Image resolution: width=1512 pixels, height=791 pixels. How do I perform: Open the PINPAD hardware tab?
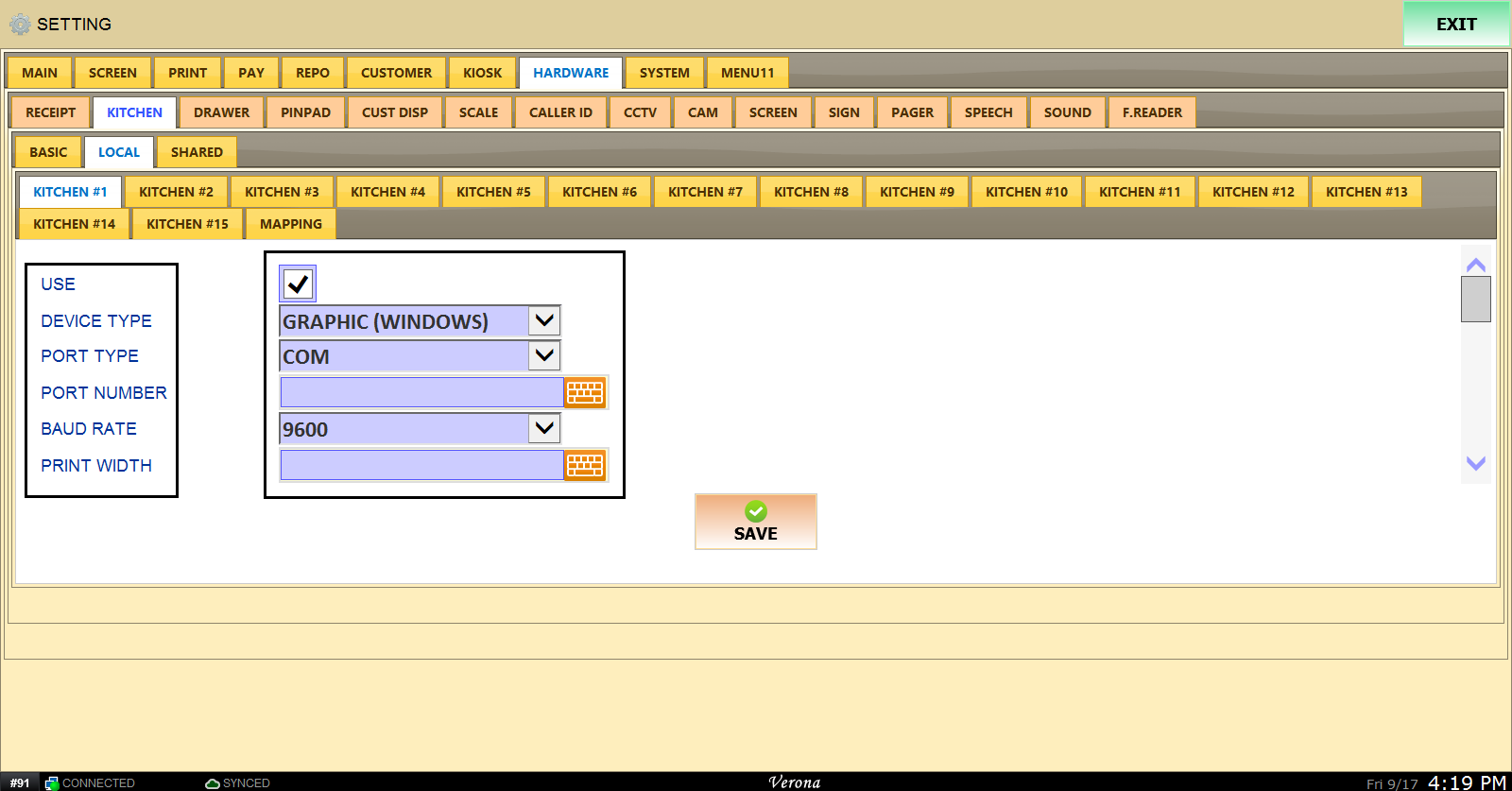coord(305,112)
